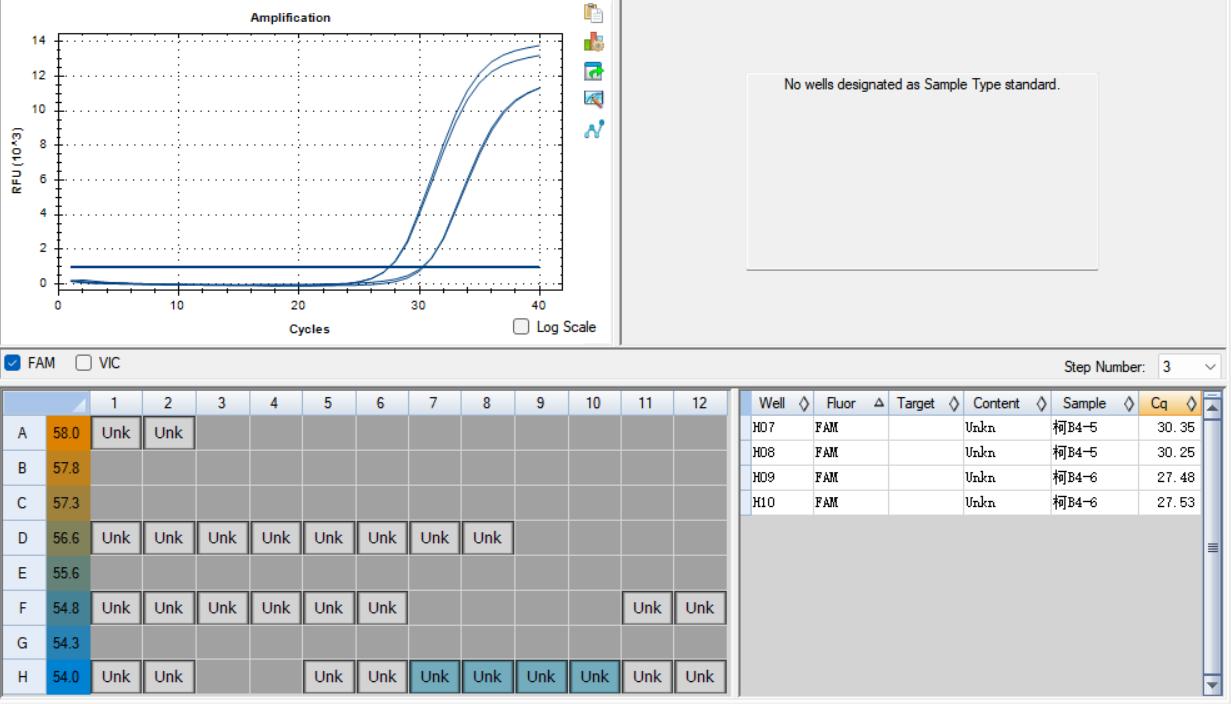The image size is (1231, 704).
Task: Click the plate select-all corner cell
Action: click(x=46, y=403)
